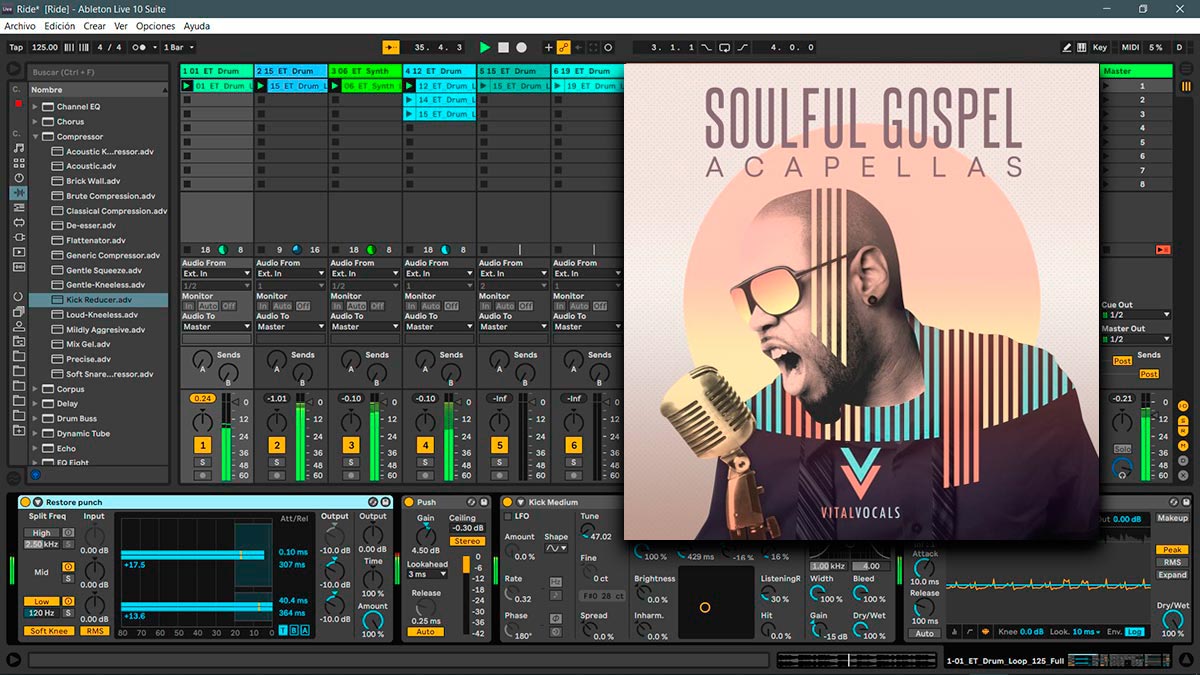Click the Buscar search field

click(97, 72)
